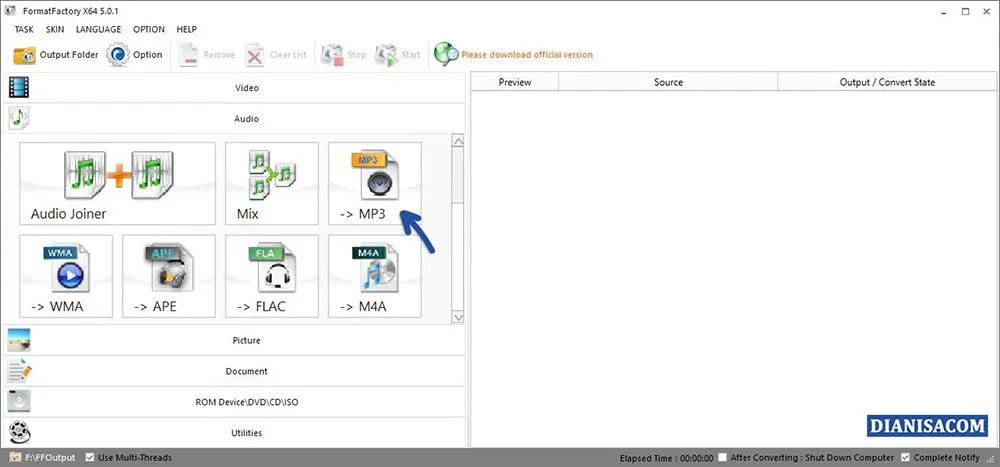Click the Elapsed Time 00:00:00 readout
1000x467 pixels.
(666, 458)
